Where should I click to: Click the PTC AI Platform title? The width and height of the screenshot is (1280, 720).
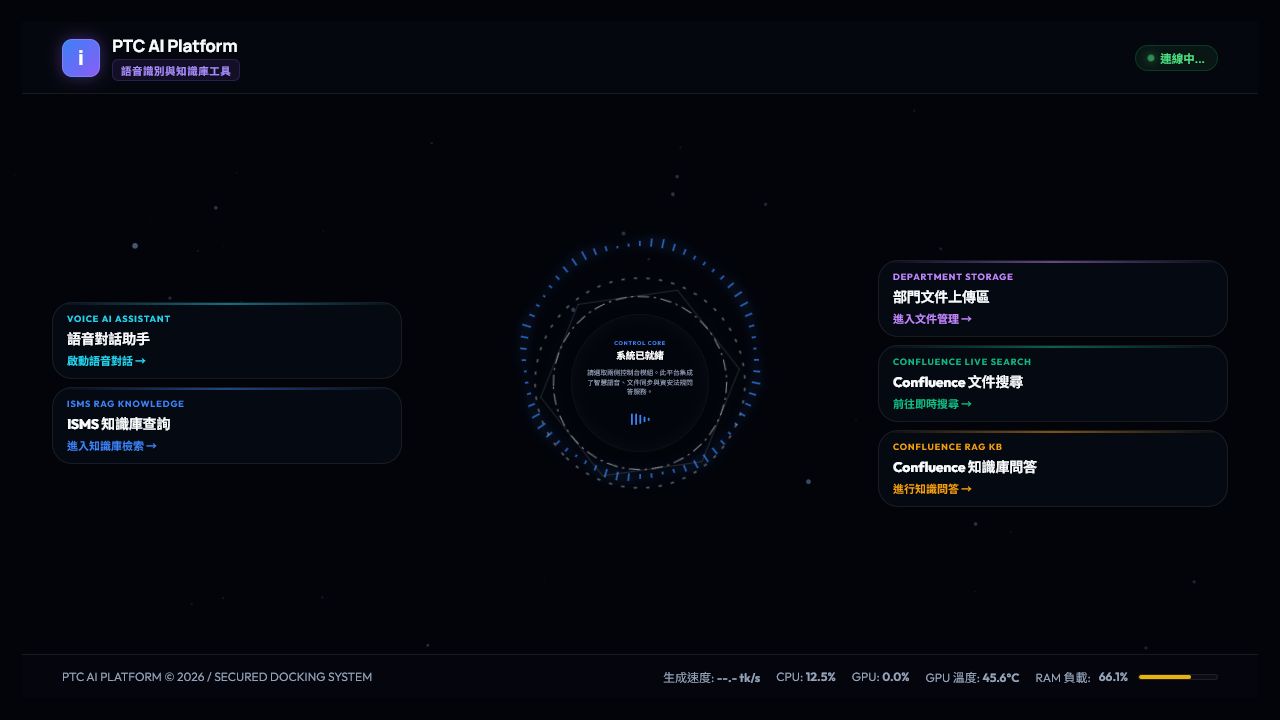click(175, 46)
